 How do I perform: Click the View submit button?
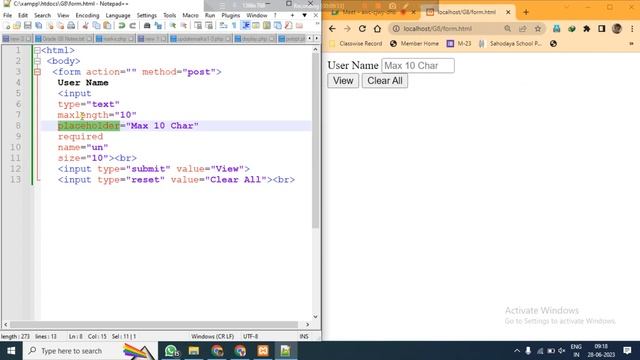[x=343, y=81]
